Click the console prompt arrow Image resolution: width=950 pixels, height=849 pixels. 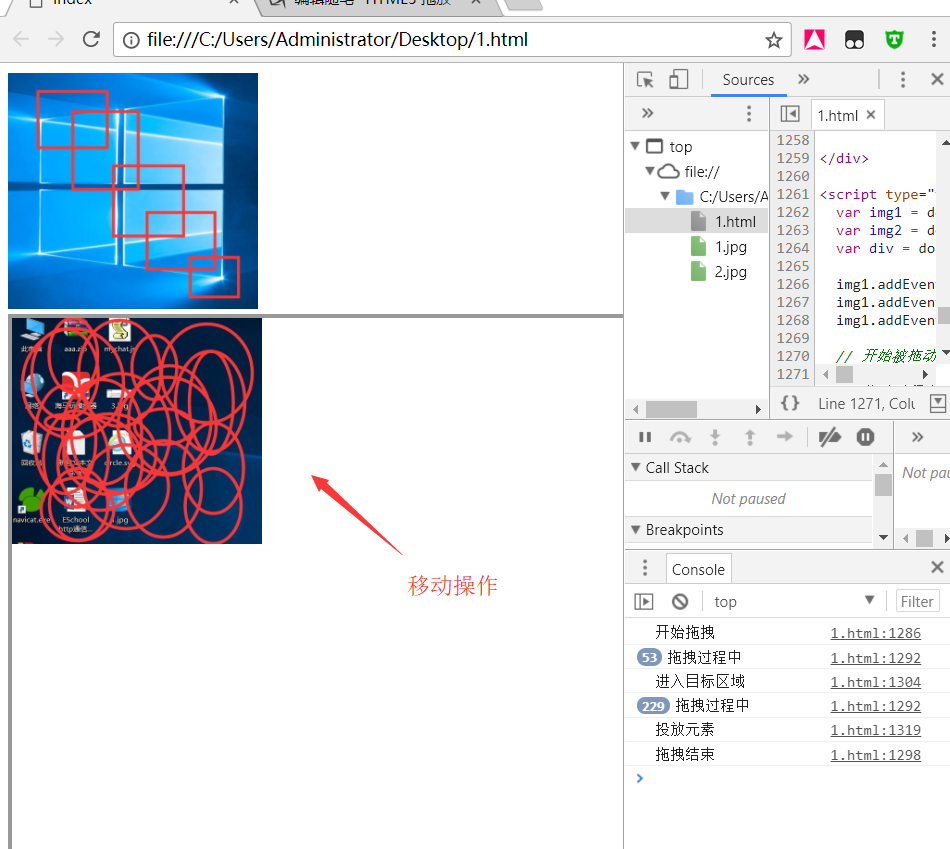640,778
